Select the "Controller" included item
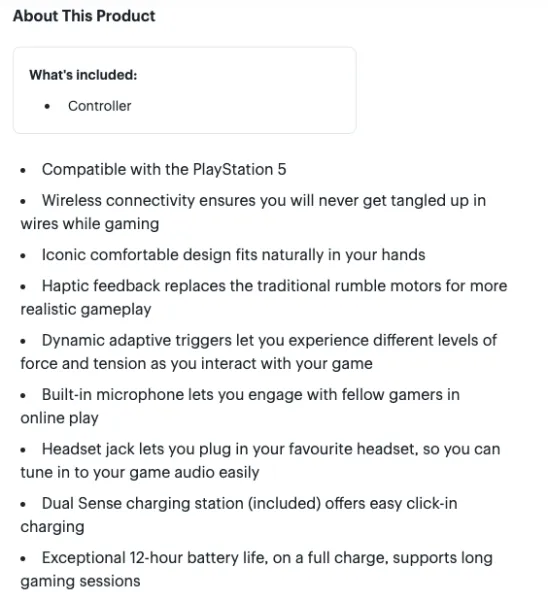The height and width of the screenshot is (600, 548). tap(99, 106)
